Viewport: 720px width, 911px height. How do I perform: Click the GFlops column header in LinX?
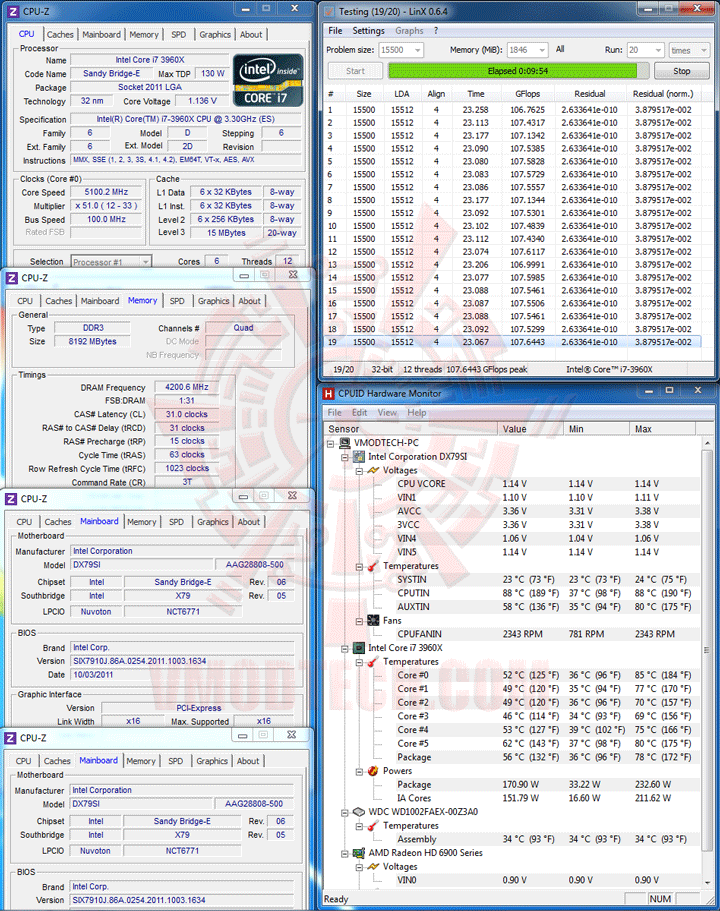[527, 94]
